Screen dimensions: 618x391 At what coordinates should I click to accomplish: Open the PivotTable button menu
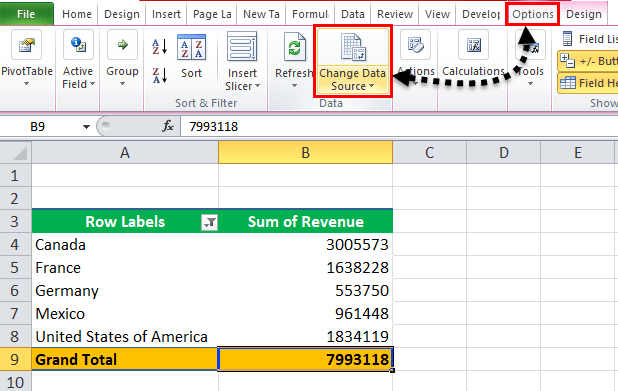(26, 59)
